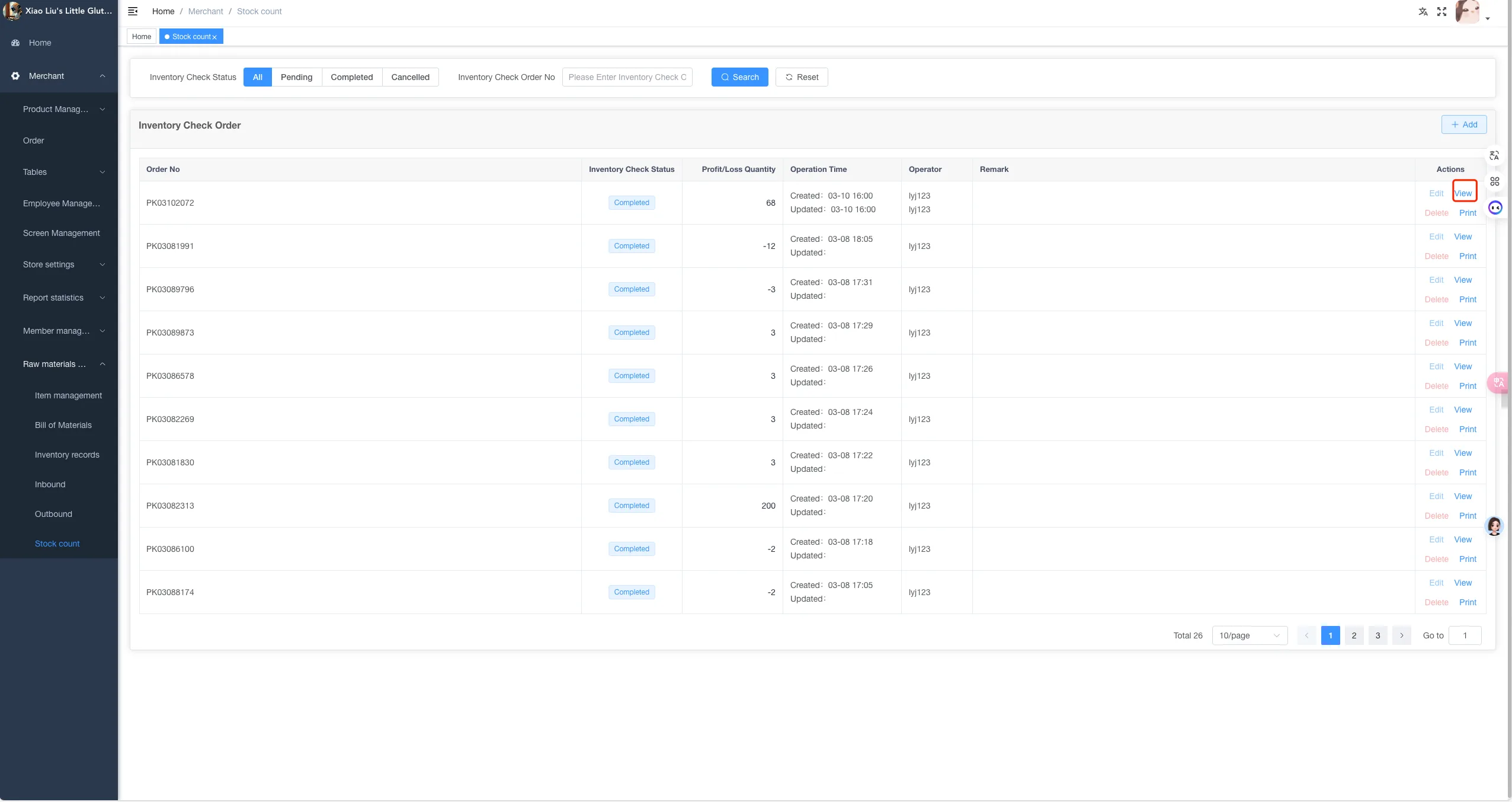Click Home in the breadcrumb
This screenshot has height=802, width=1512.
(163, 11)
